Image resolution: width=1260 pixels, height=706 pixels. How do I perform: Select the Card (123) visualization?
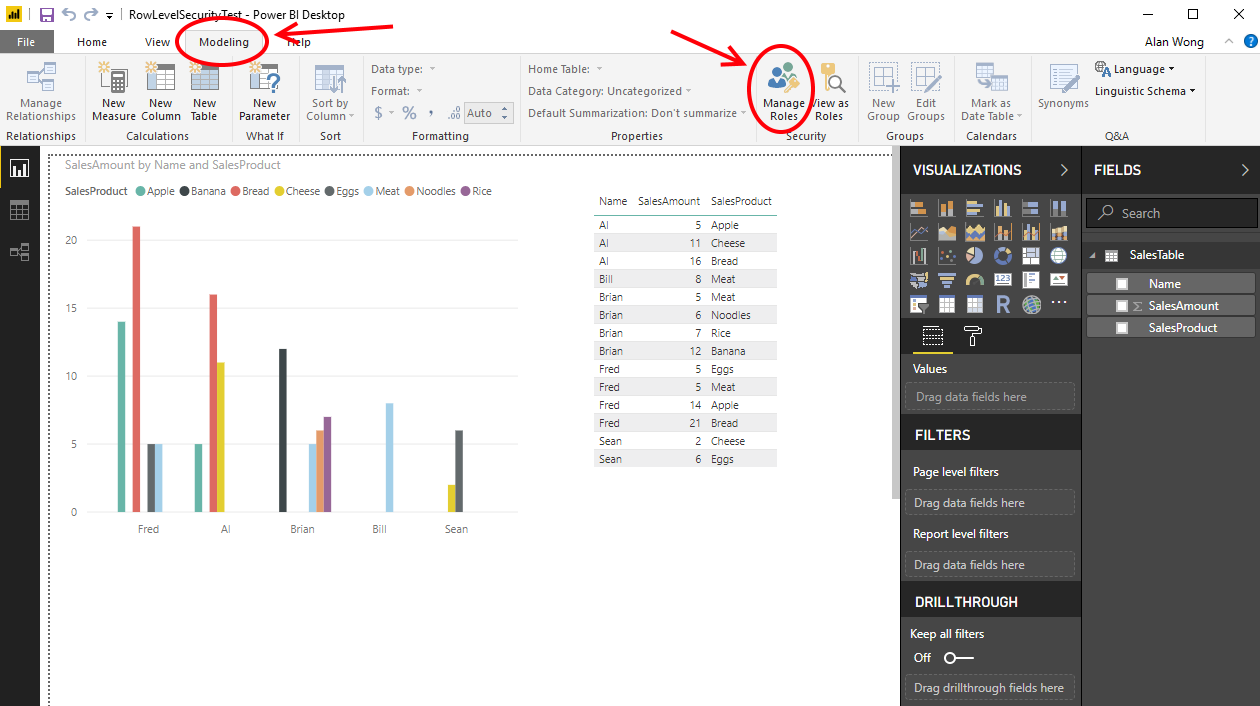[1003, 280]
